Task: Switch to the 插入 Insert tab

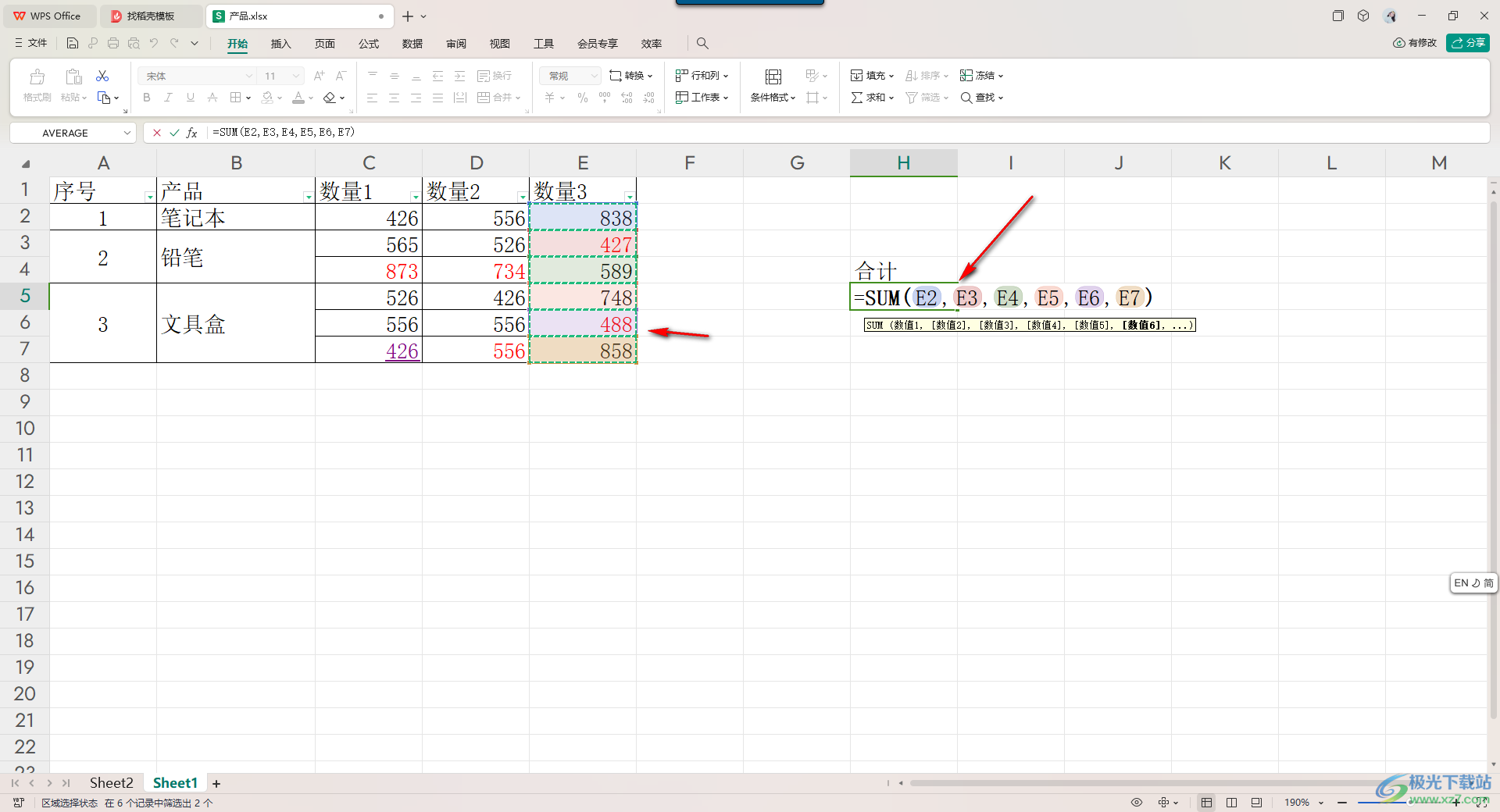Action: click(x=280, y=44)
